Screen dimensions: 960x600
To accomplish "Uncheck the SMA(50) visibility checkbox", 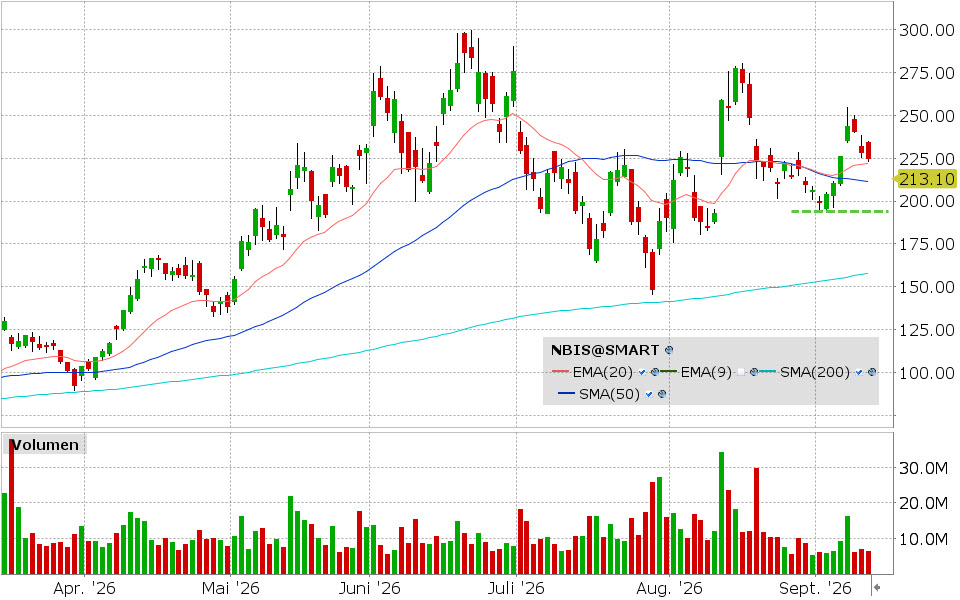I will coord(649,394).
